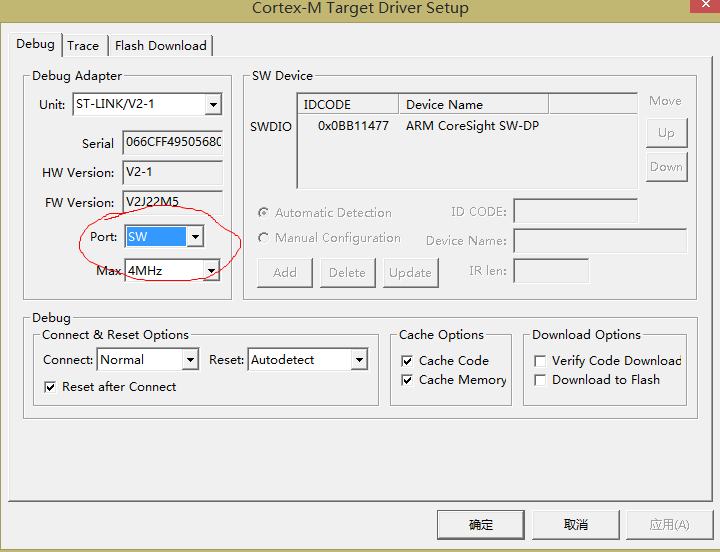Cancel with the 取消 button
This screenshot has height=552, width=720.
(576, 524)
